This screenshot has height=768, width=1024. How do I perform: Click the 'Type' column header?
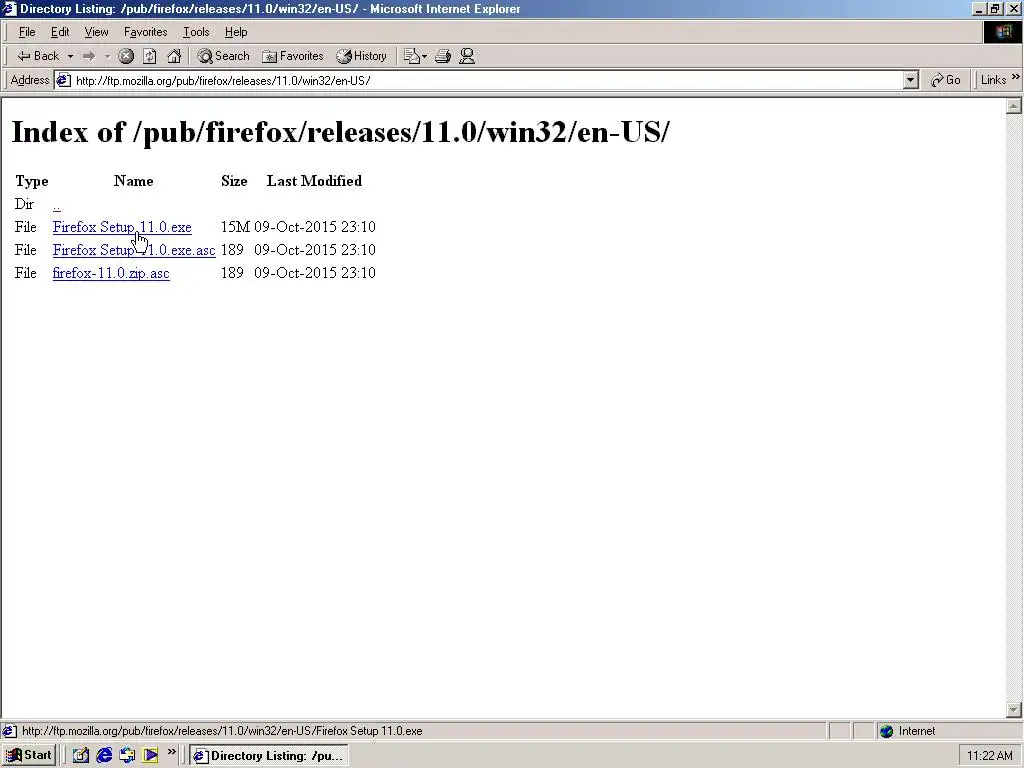(x=31, y=181)
